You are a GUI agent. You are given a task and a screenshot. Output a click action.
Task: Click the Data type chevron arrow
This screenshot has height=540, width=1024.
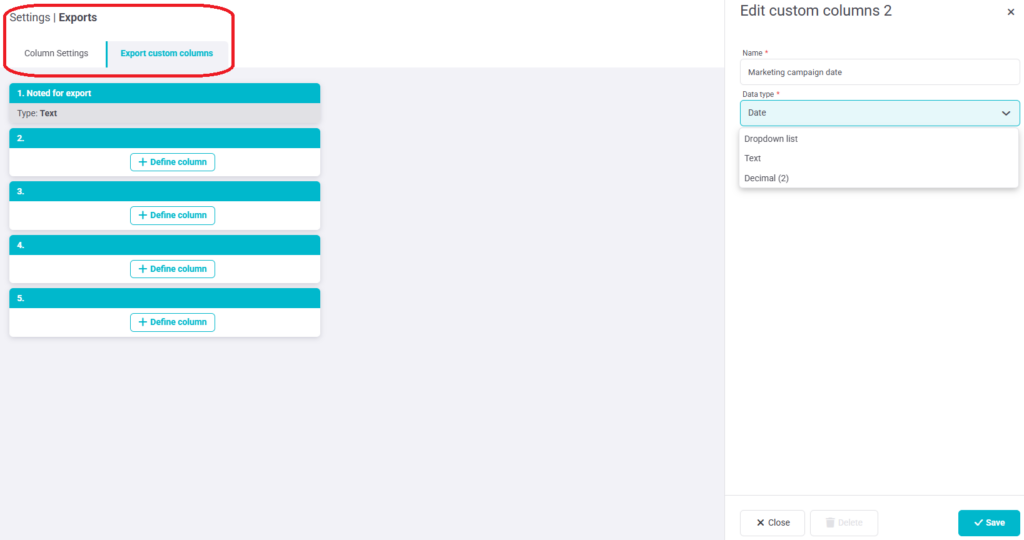pyautogui.click(x=1006, y=114)
